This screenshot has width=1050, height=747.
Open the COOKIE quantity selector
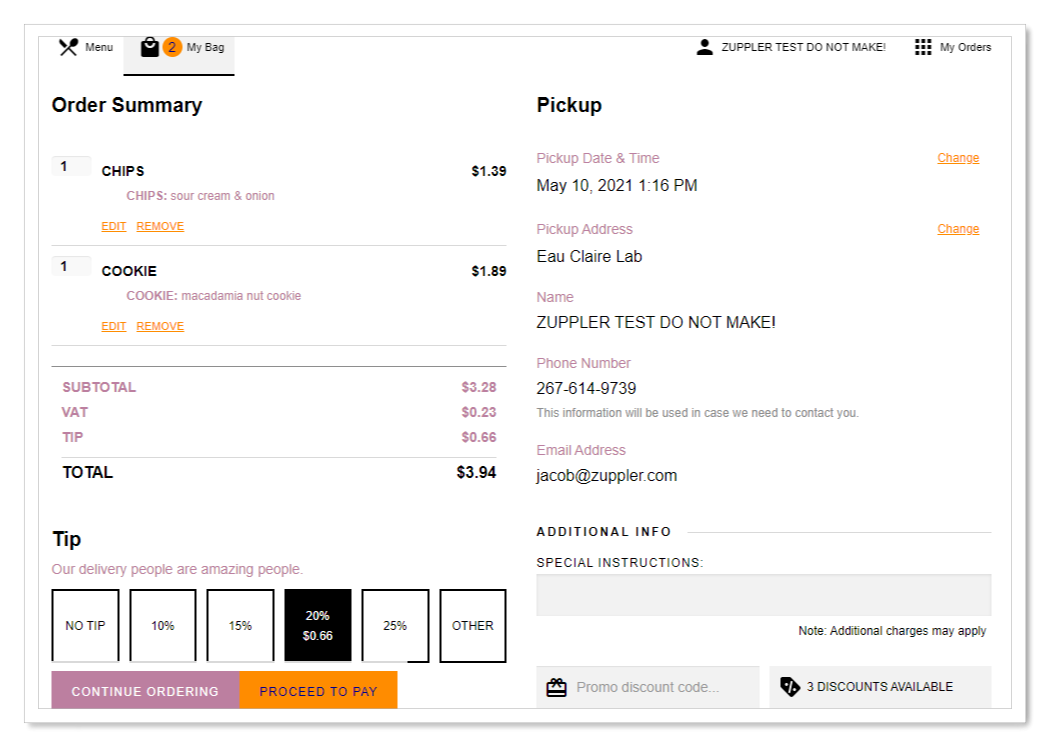pos(70,264)
